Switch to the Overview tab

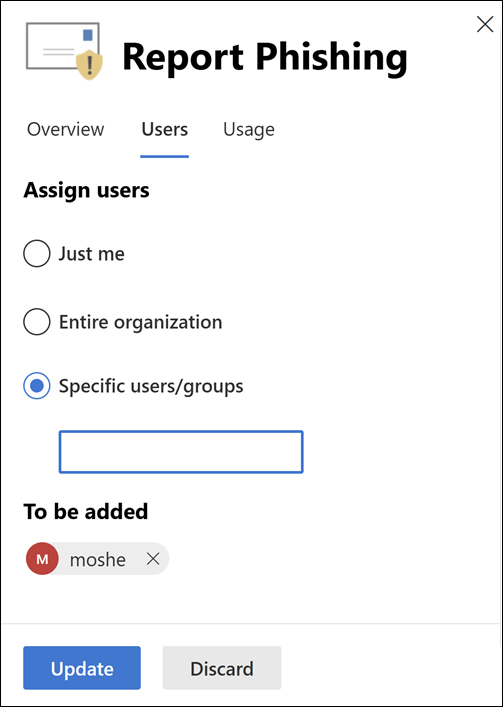coord(65,129)
